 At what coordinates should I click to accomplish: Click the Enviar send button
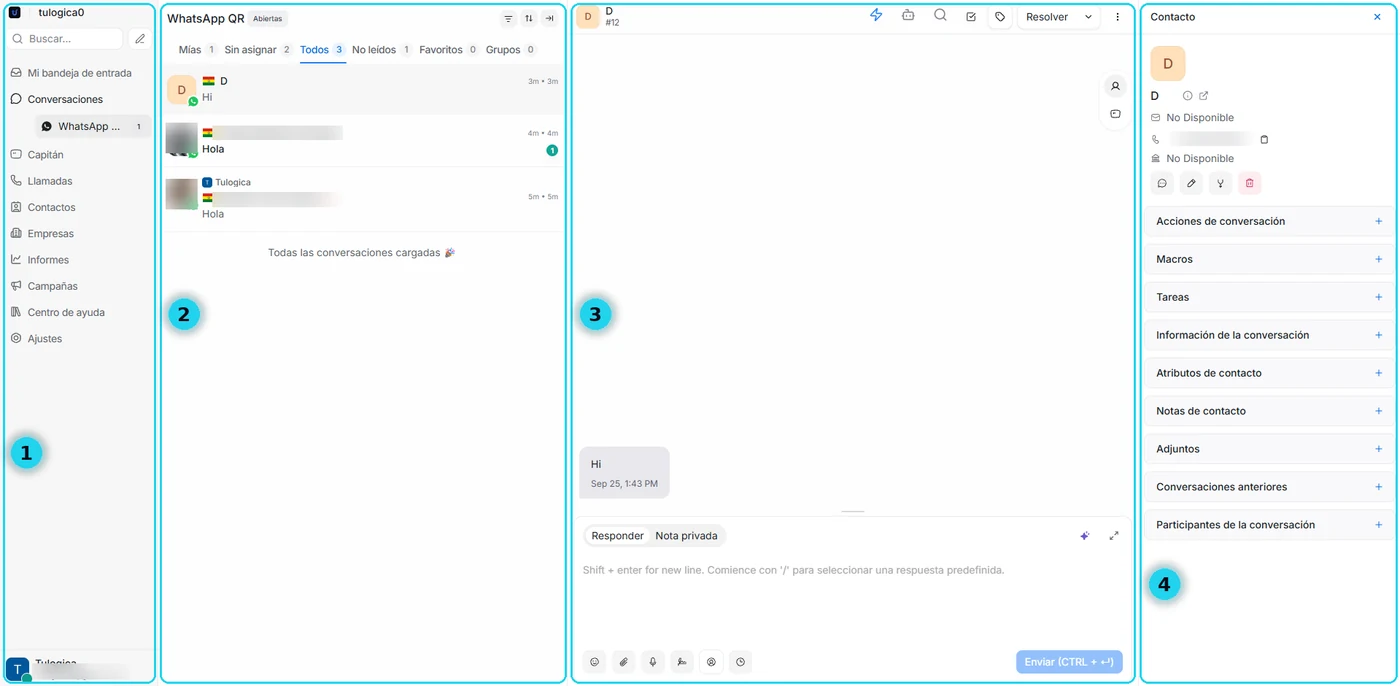click(1069, 662)
